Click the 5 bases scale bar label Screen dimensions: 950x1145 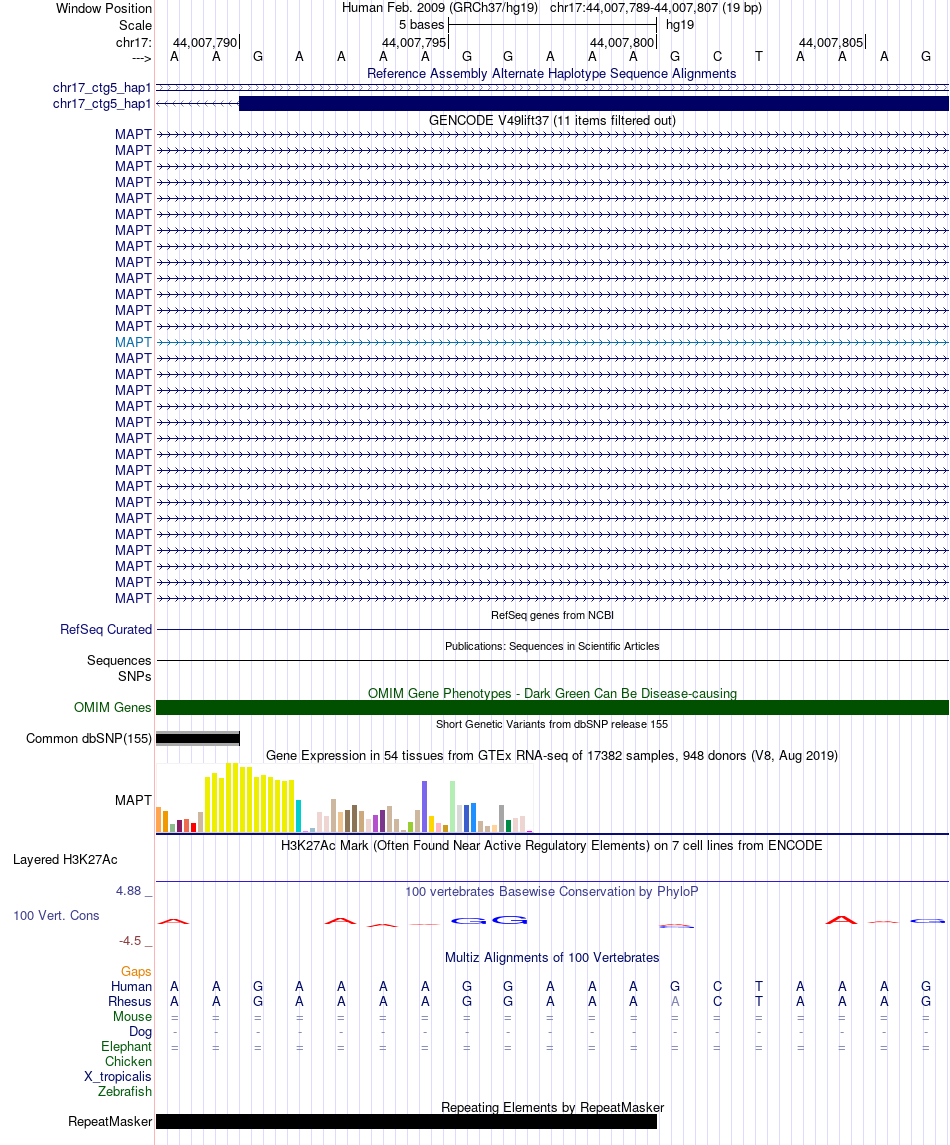pos(421,25)
